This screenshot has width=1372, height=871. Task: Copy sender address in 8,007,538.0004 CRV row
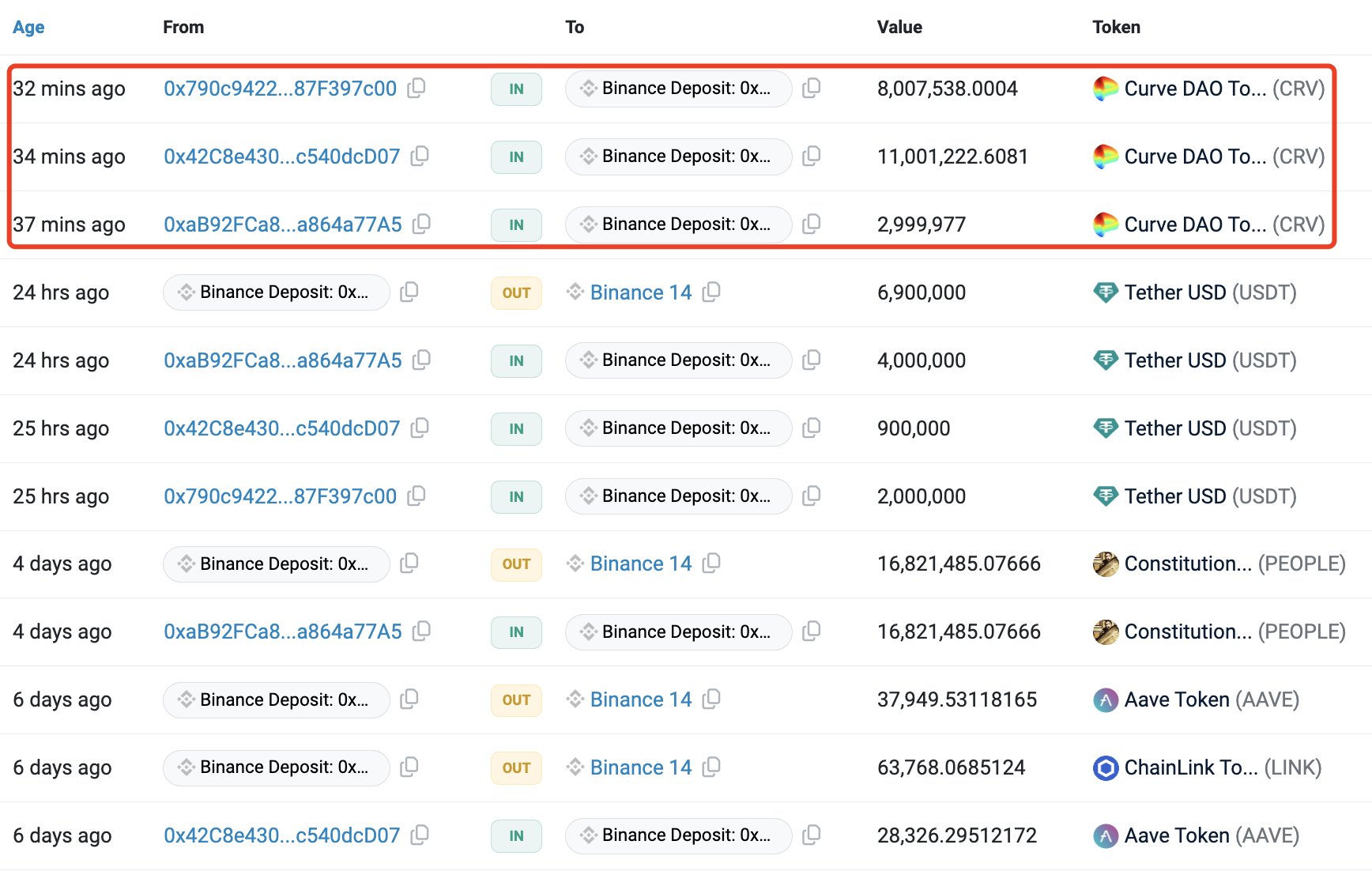[416, 88]
